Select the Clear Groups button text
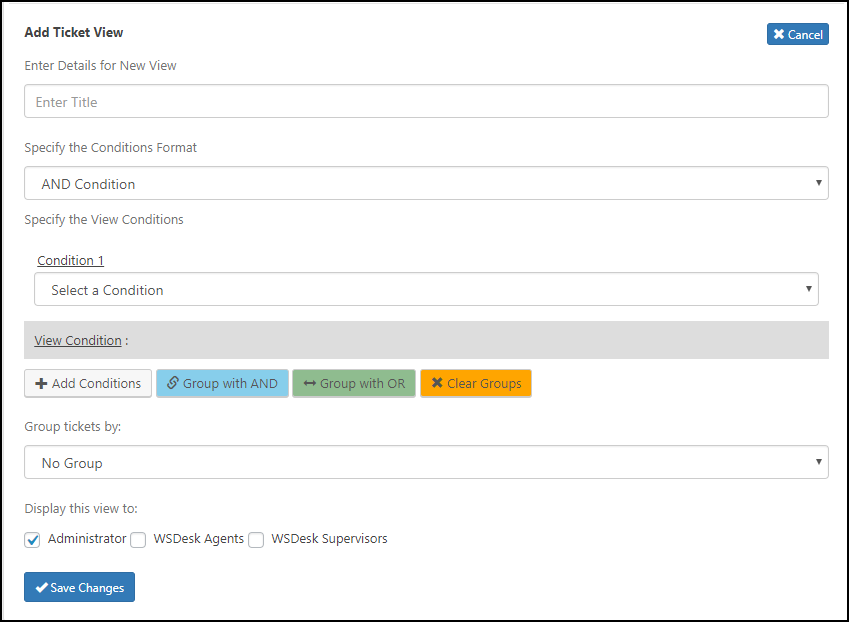 pyautogui.click(x=484, y=384)
